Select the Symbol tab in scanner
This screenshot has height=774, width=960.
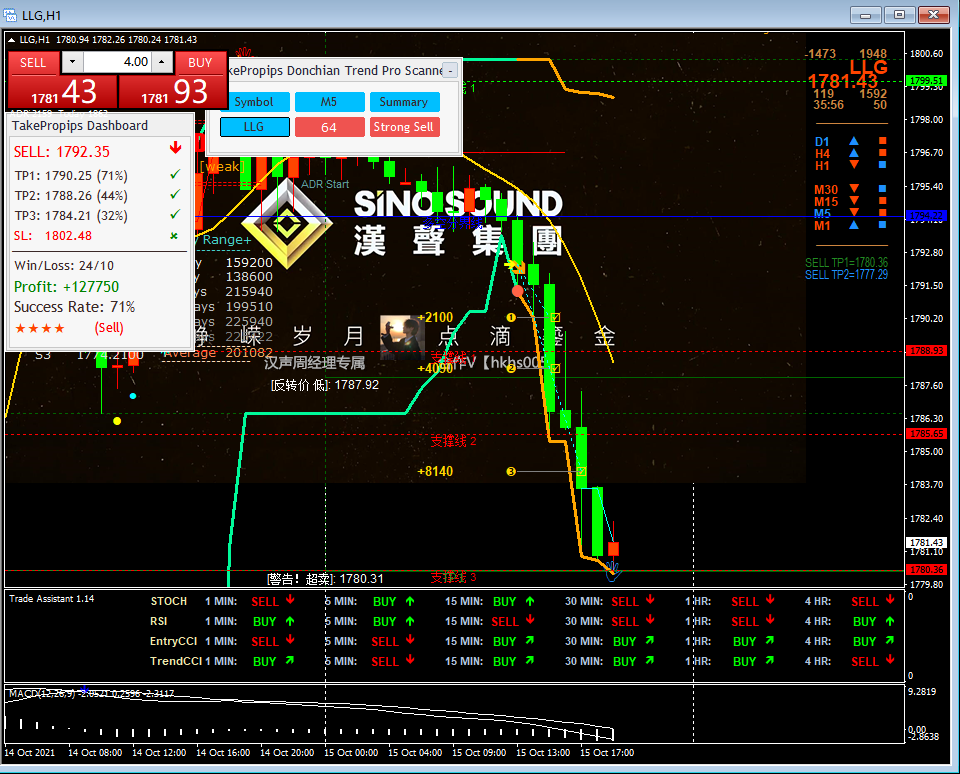(254, 102)
